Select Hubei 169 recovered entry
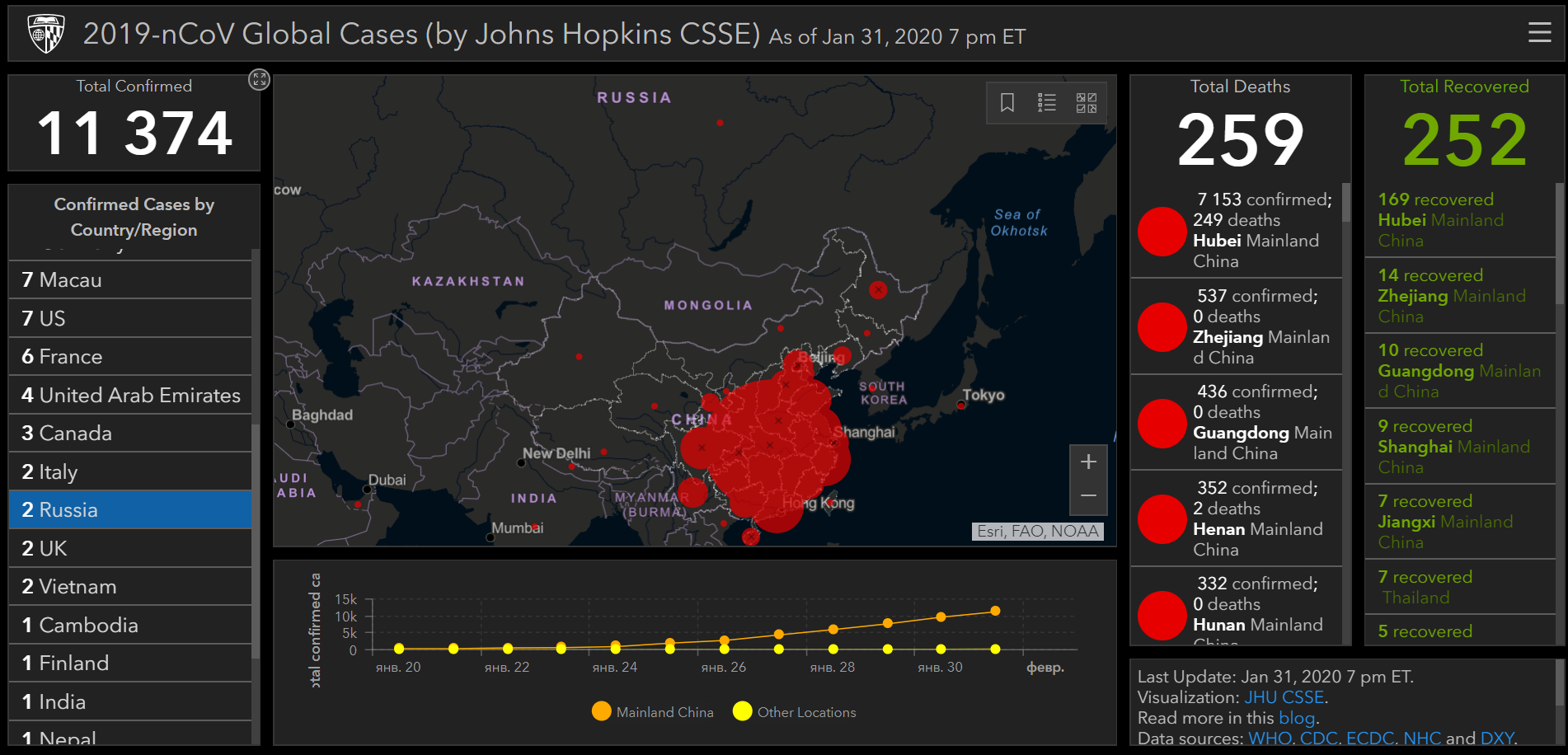Screen dimensions: 1568x755 pyautogui.click(x=1459, y=220)
